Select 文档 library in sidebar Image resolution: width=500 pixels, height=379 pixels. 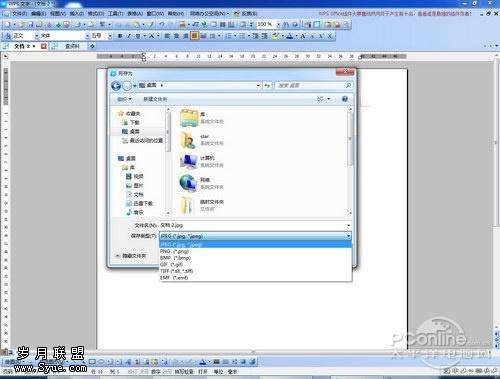coord(135,194)
